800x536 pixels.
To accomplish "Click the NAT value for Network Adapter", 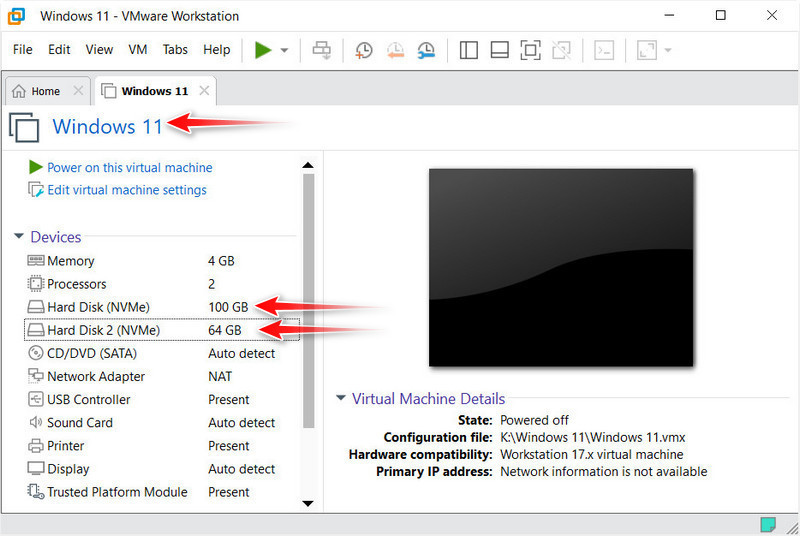I will (220, 376).
